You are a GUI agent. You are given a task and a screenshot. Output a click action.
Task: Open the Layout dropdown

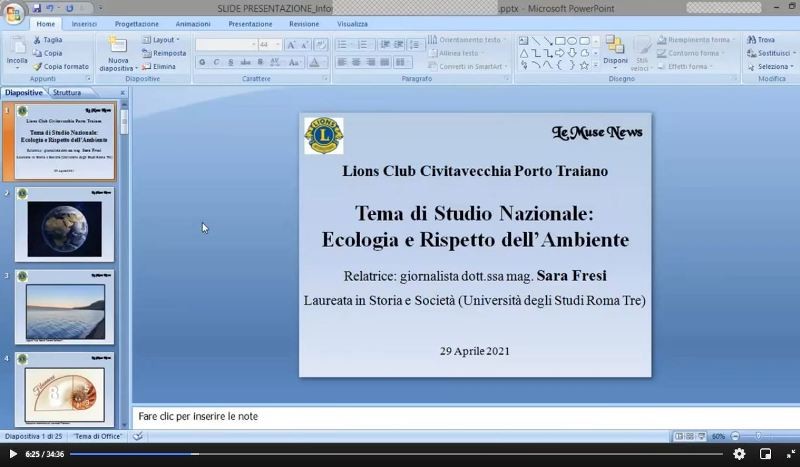click(161, 40)
